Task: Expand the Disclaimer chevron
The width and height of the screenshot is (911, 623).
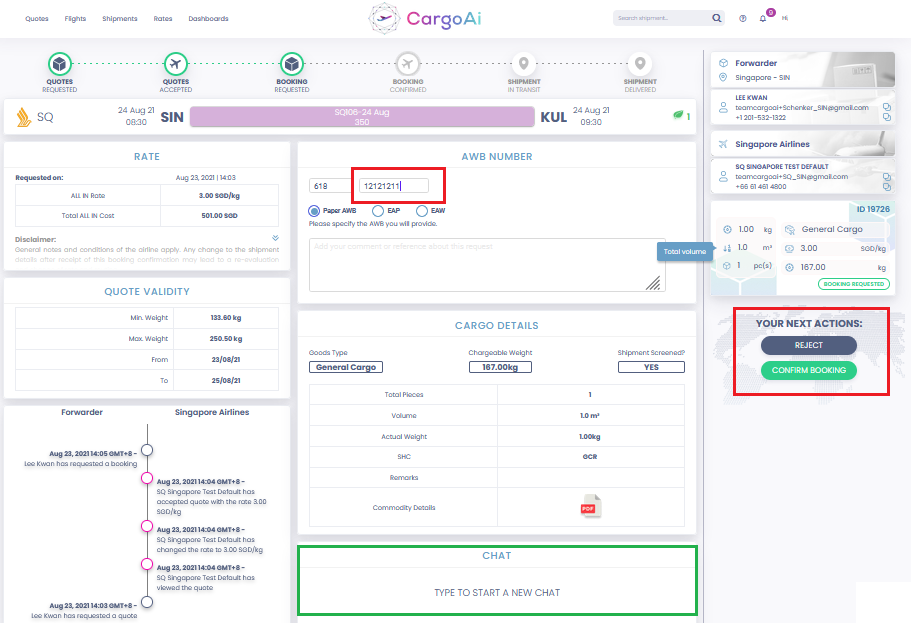Action: pyautogui.click(x=275, y=238)
